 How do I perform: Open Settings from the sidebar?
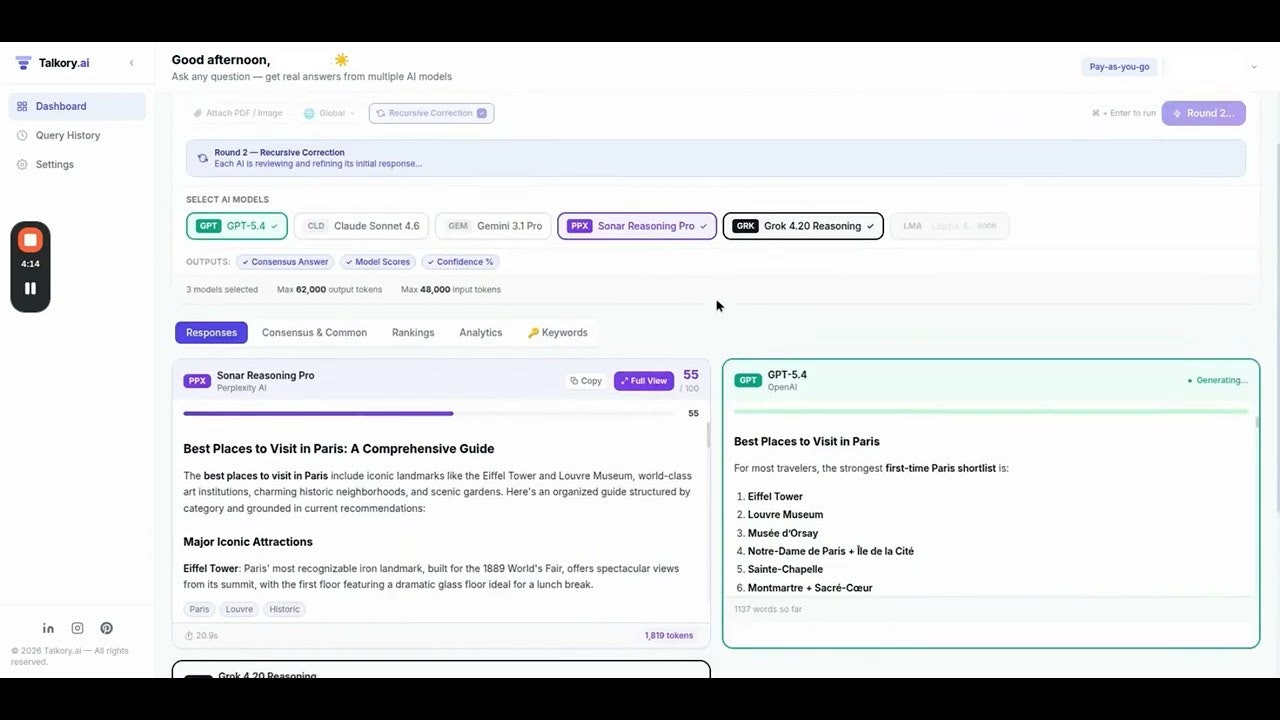click(x=56, y=164)
